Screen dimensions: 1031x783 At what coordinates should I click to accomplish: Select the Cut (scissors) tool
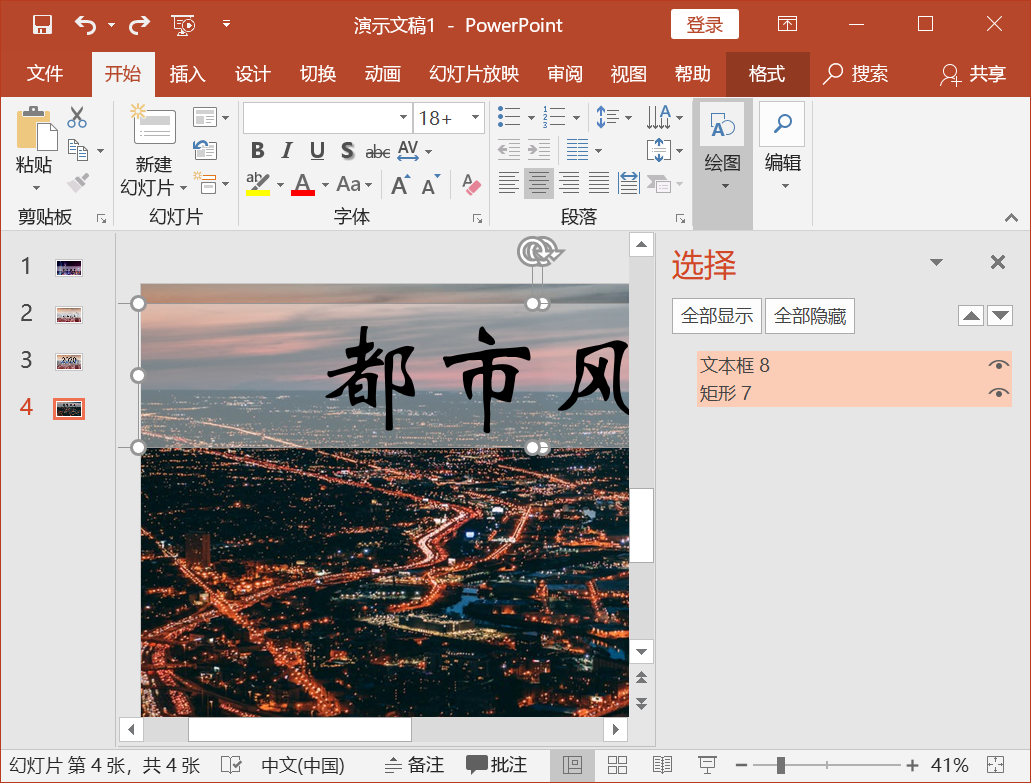coord(77,117)
